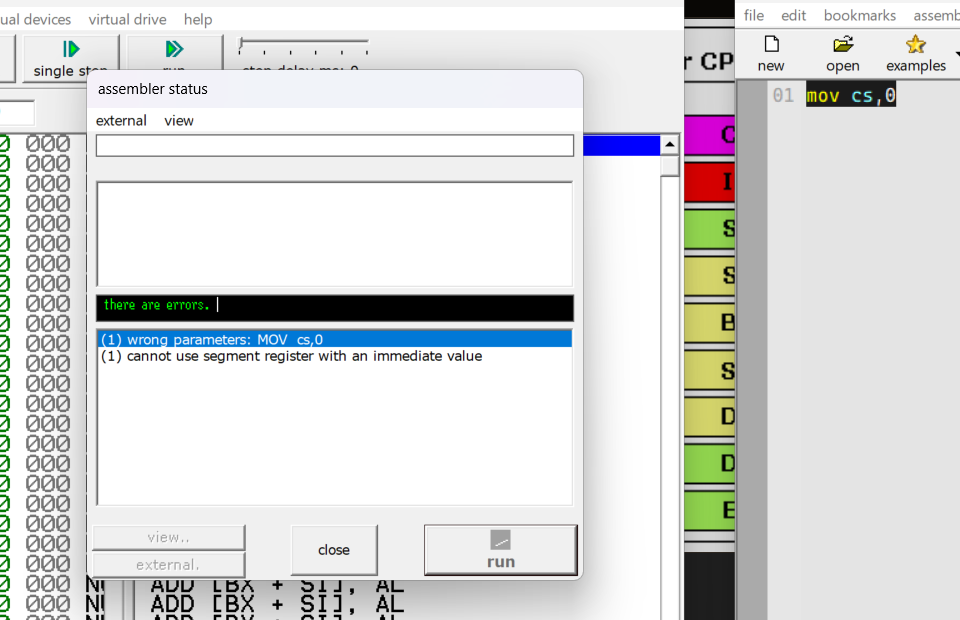Select error 'cannot use segment register with an immediate value'

334,356
